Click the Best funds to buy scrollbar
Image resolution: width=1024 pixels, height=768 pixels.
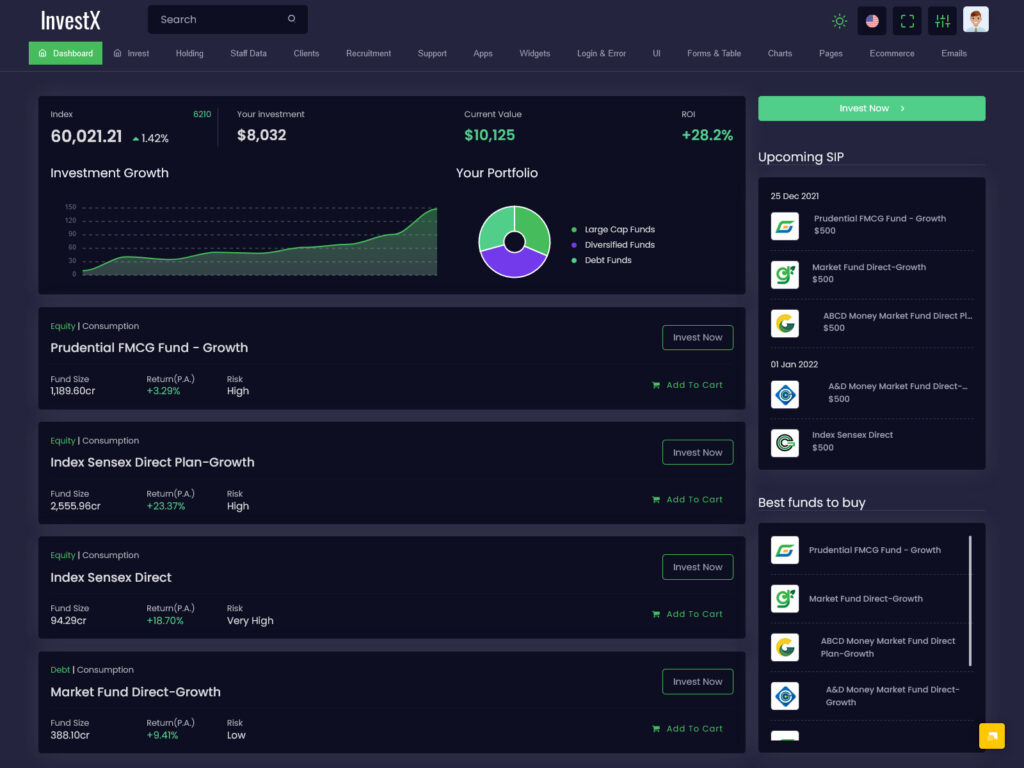coord(970,601)
